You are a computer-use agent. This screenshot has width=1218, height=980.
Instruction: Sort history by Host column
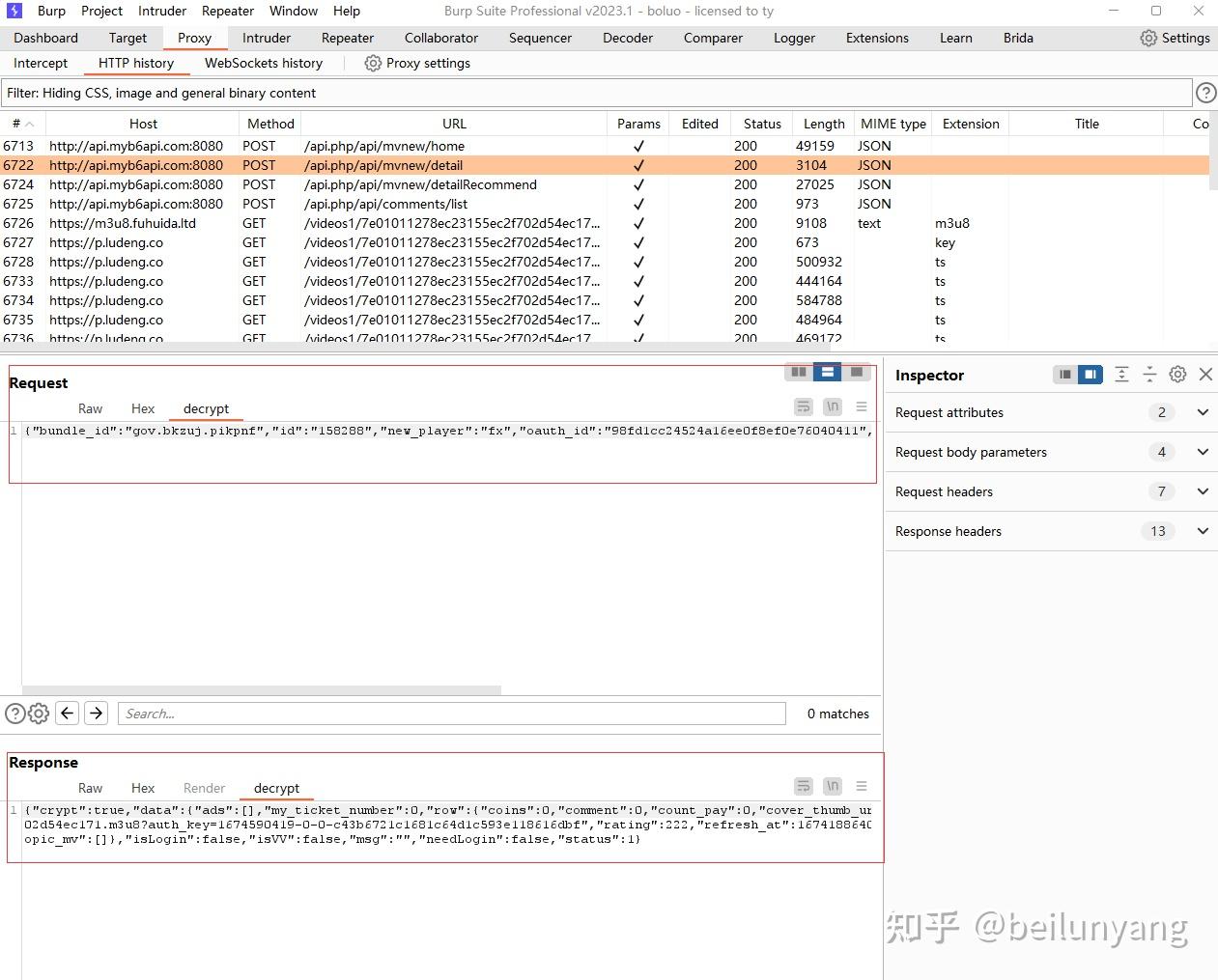[x=143, y=124]
